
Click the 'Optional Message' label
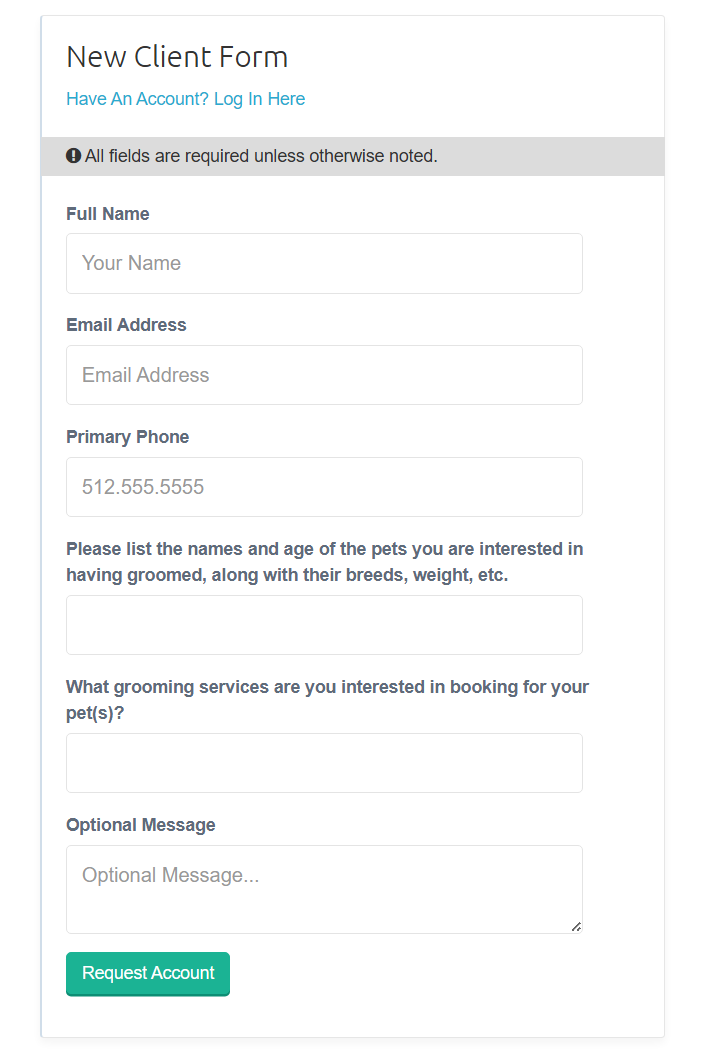click(140, 825)
